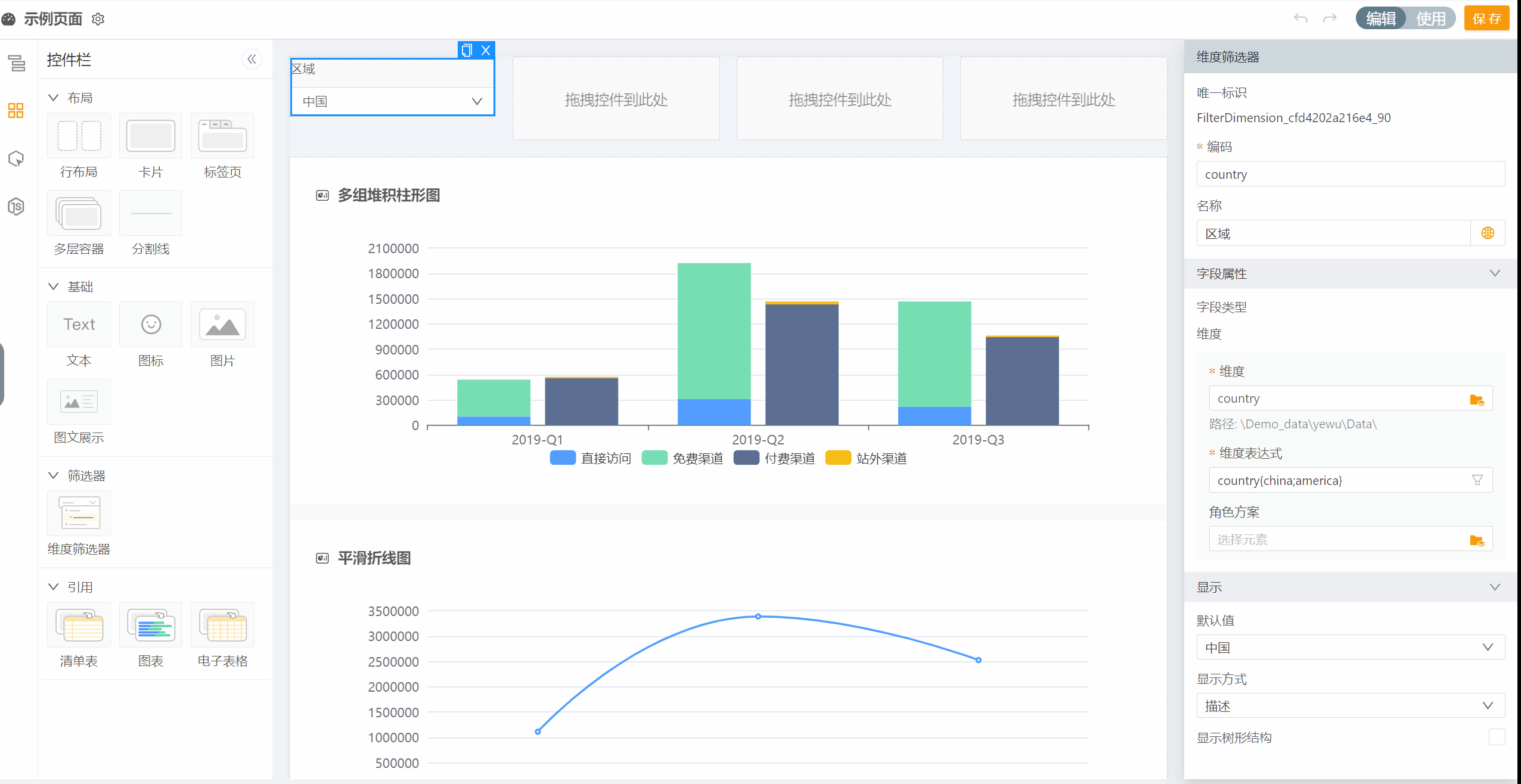The image size is (1521, 784).
Task: Click the 角色方案 选择元素 field
Action: 1350,539
